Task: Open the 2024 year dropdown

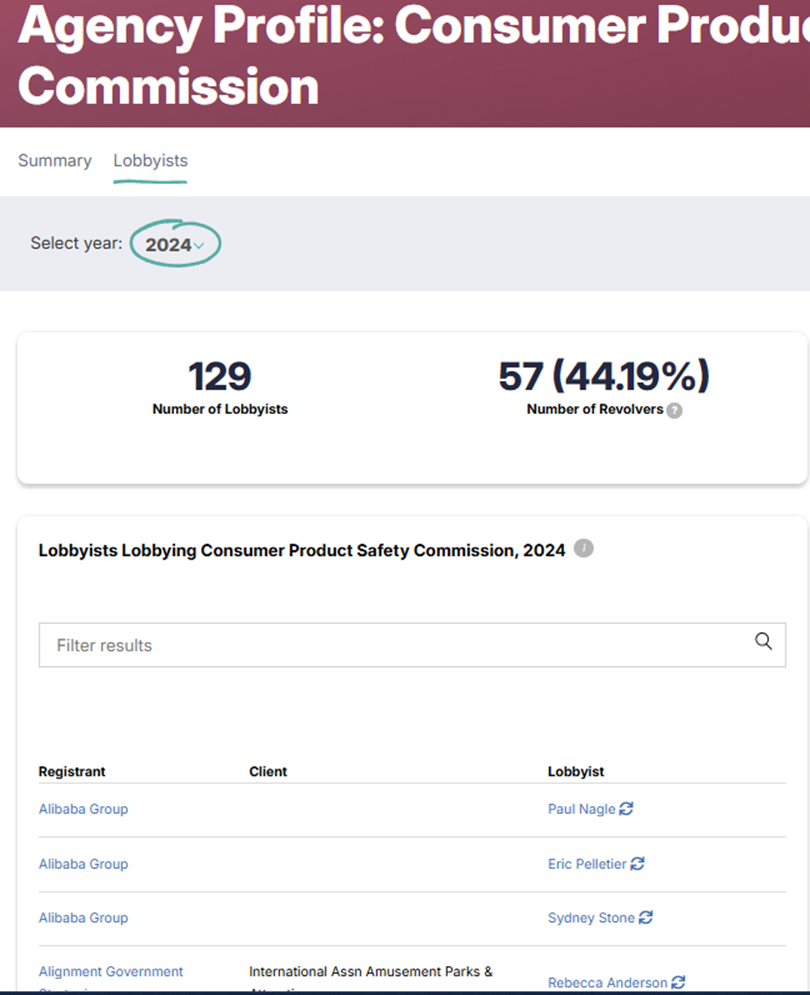Action: (175, 244)
